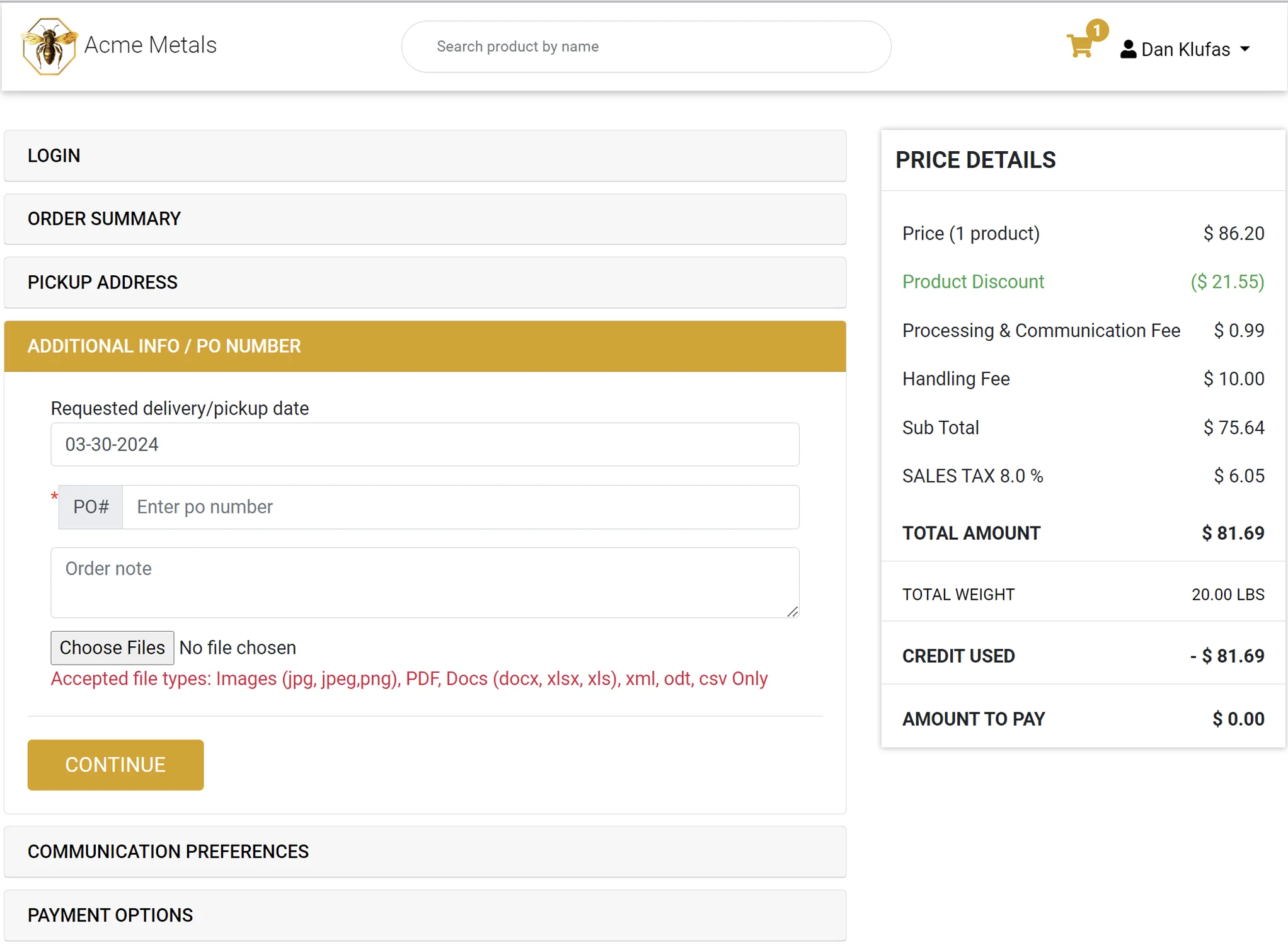The image size is (1288, 948).
Task: Click inside the Order note textarea
Action: (x=425, y=583)
